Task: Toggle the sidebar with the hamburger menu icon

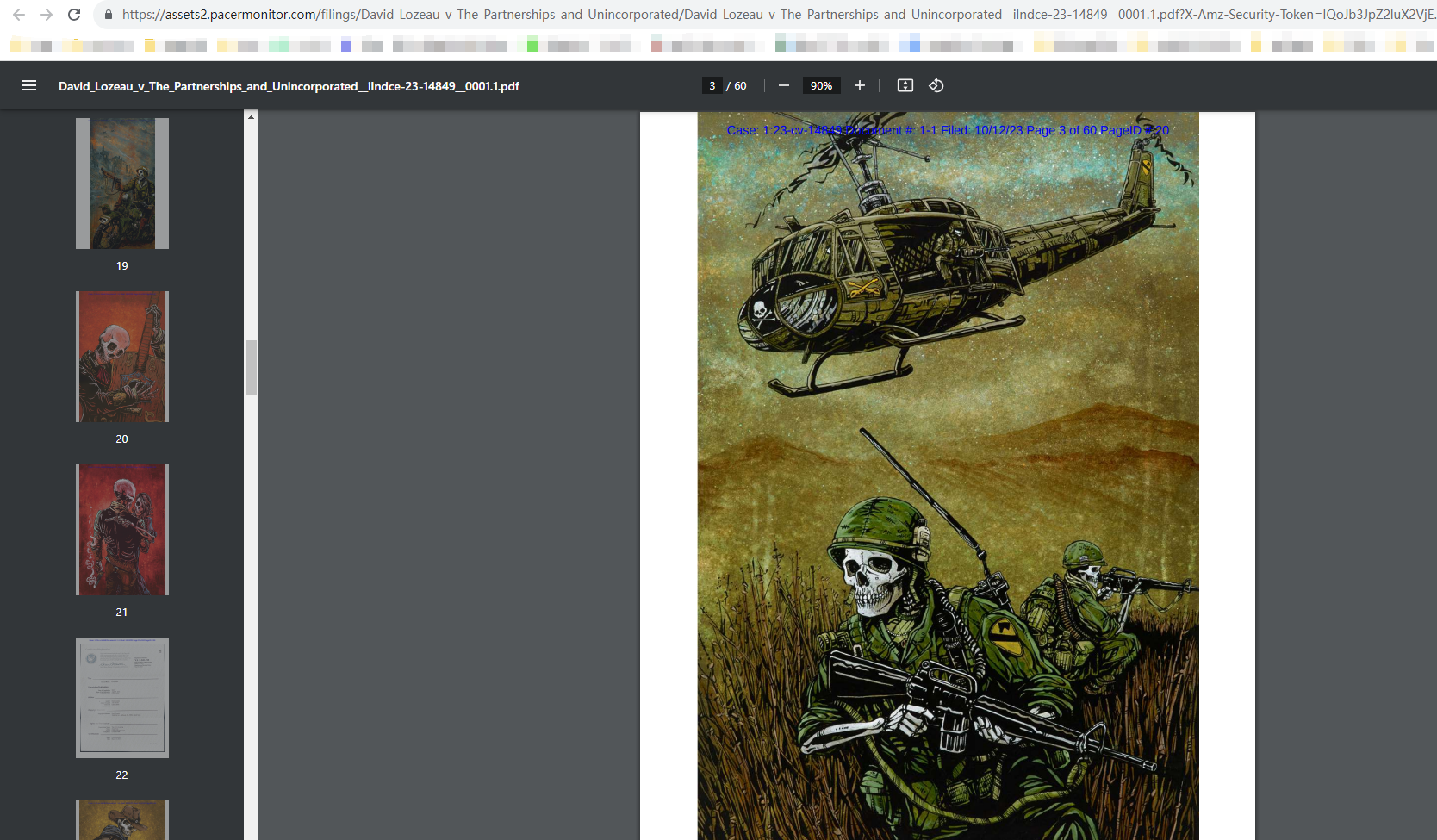Action: [29, 85]
